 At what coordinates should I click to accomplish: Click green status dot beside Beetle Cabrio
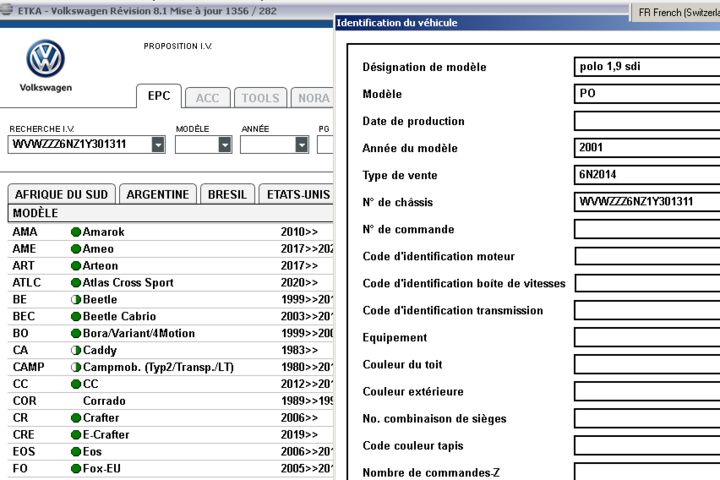[76, 316]
